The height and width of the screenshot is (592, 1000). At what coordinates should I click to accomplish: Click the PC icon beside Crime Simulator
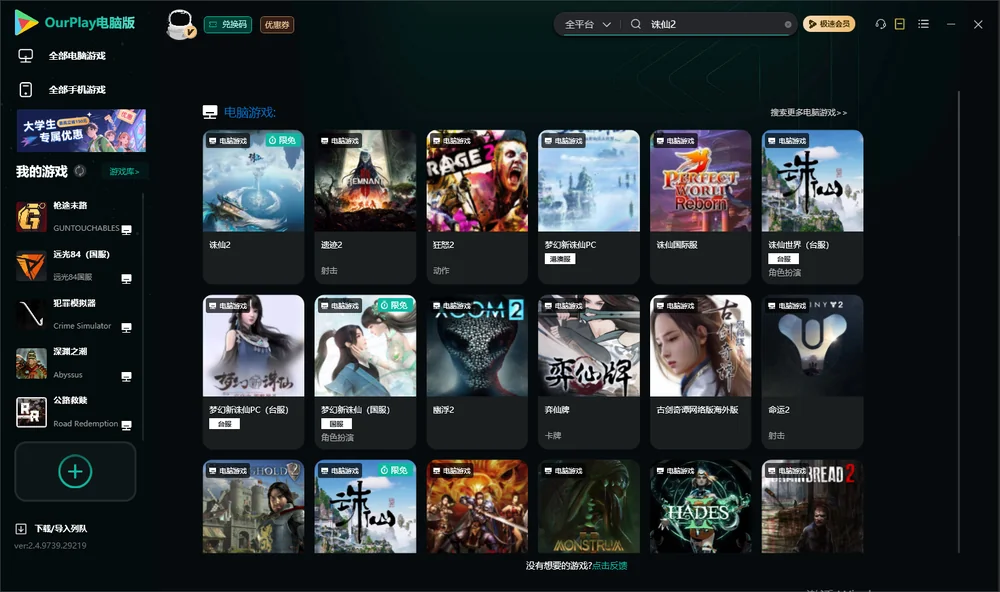[x=126, y=327]
